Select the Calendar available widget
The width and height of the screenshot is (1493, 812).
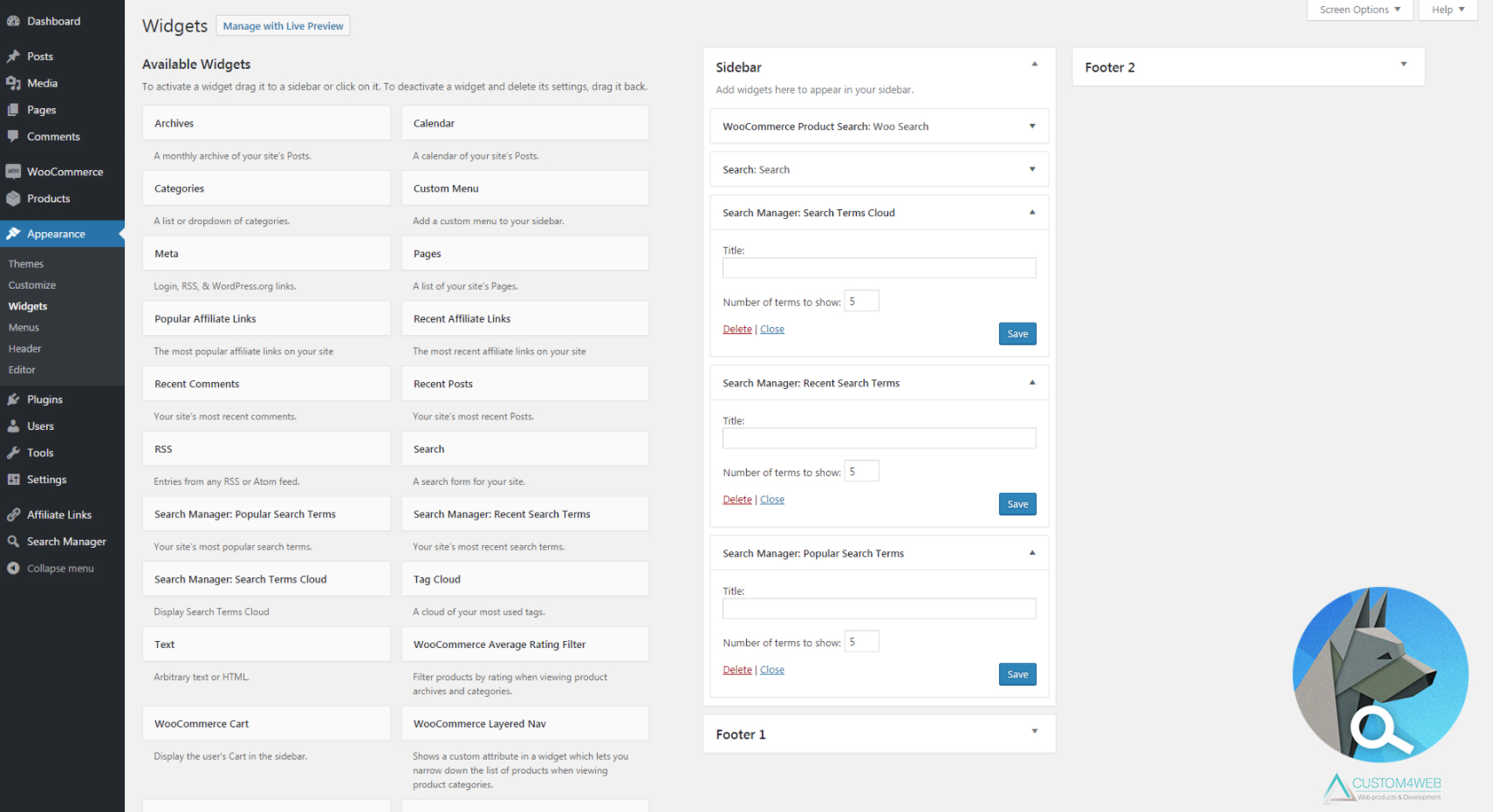(x=524, y=123)
